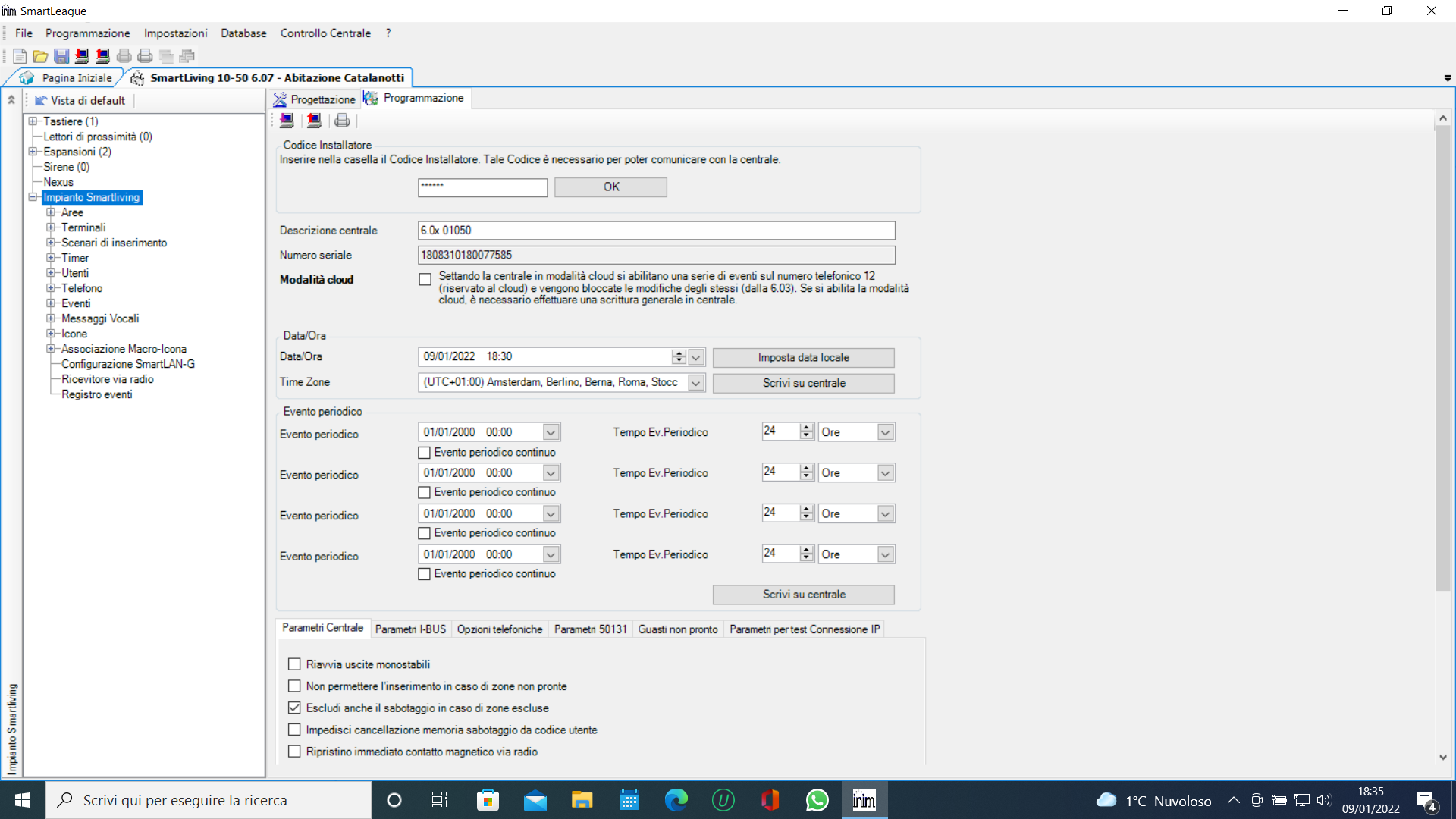This screenshot has height=819, width=1456.
Task: Toggle Riavvia uscite monostabili checkbox
Action: tap(294, 664)
